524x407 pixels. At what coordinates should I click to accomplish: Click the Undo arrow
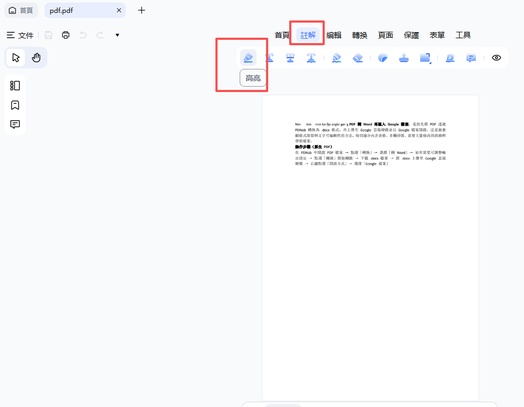point(83,35)
